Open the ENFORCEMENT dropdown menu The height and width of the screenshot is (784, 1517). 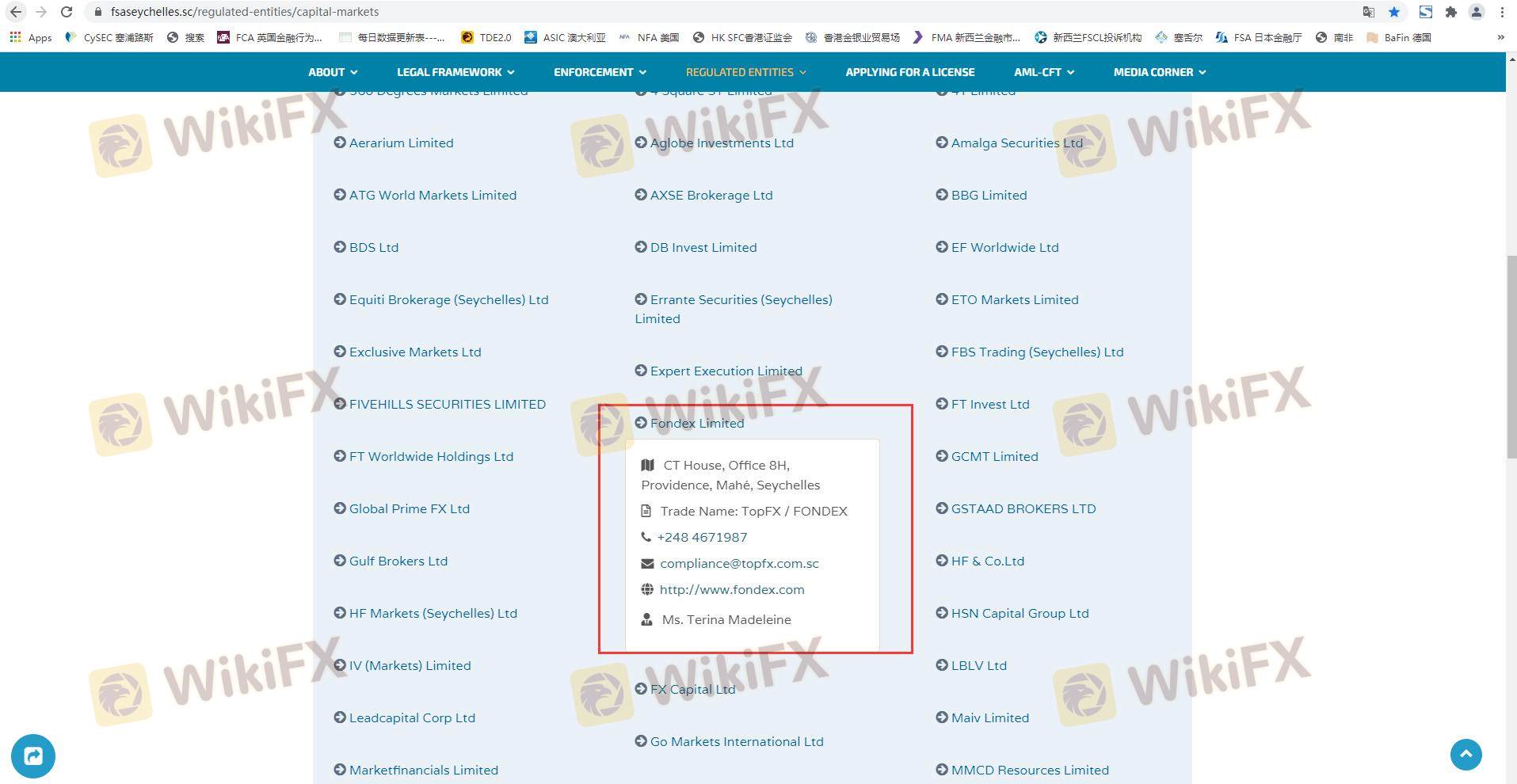click(x=600, y=72)
